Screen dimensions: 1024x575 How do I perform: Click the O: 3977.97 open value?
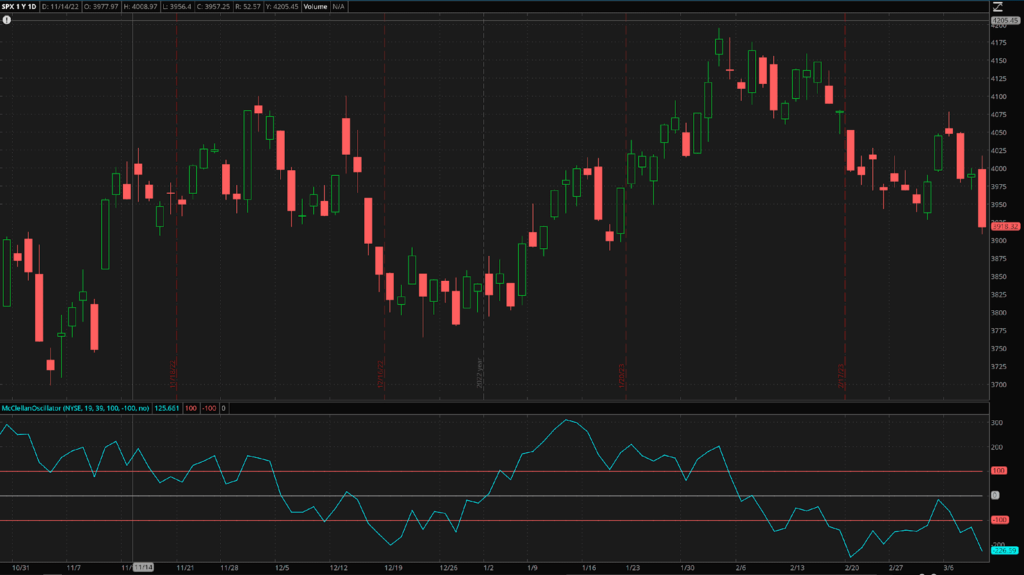101,7
